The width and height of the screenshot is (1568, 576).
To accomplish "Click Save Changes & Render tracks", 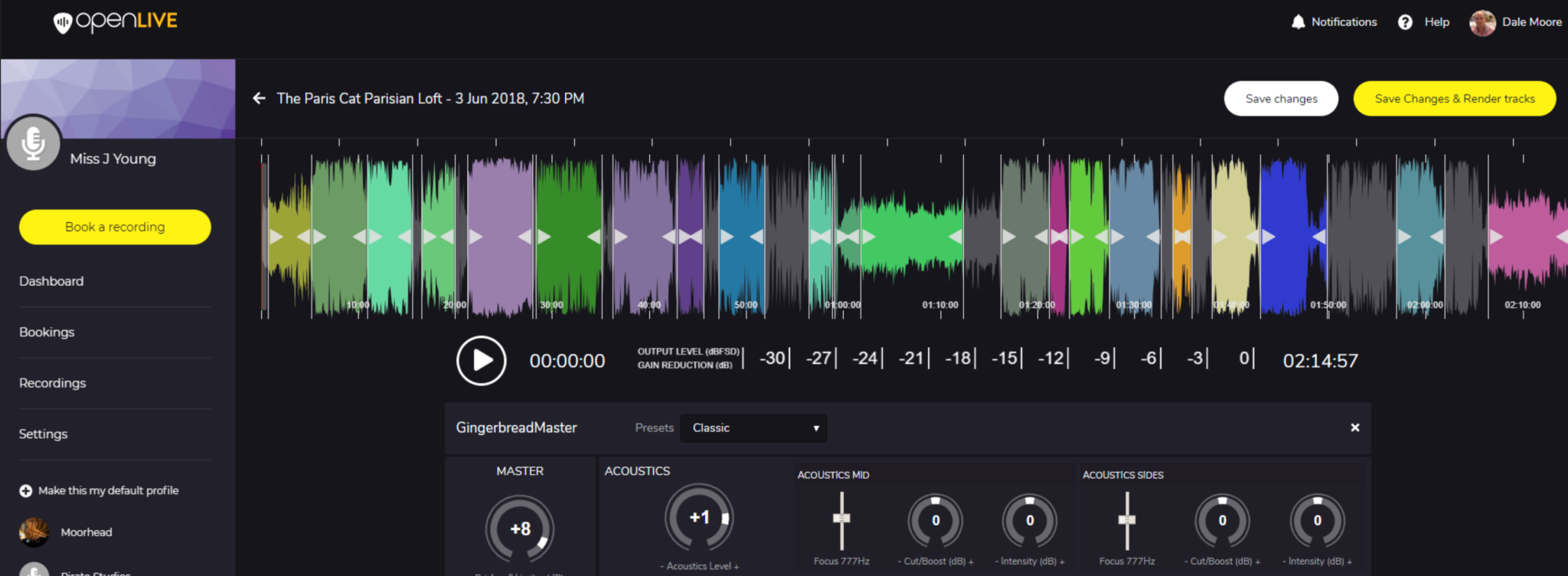I will point(1455,99).
